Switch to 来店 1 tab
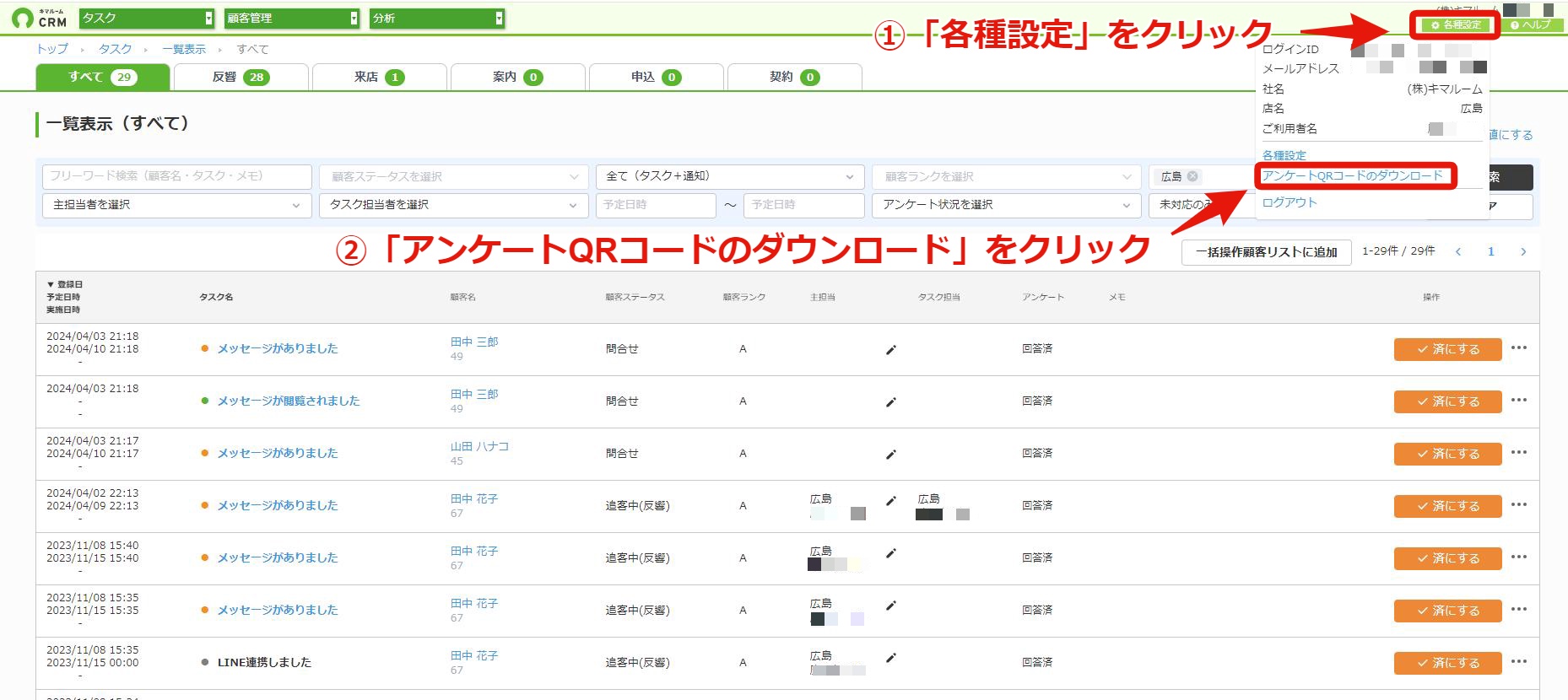This screenshot has width=1568, height=700. click(x=379, y=77)
